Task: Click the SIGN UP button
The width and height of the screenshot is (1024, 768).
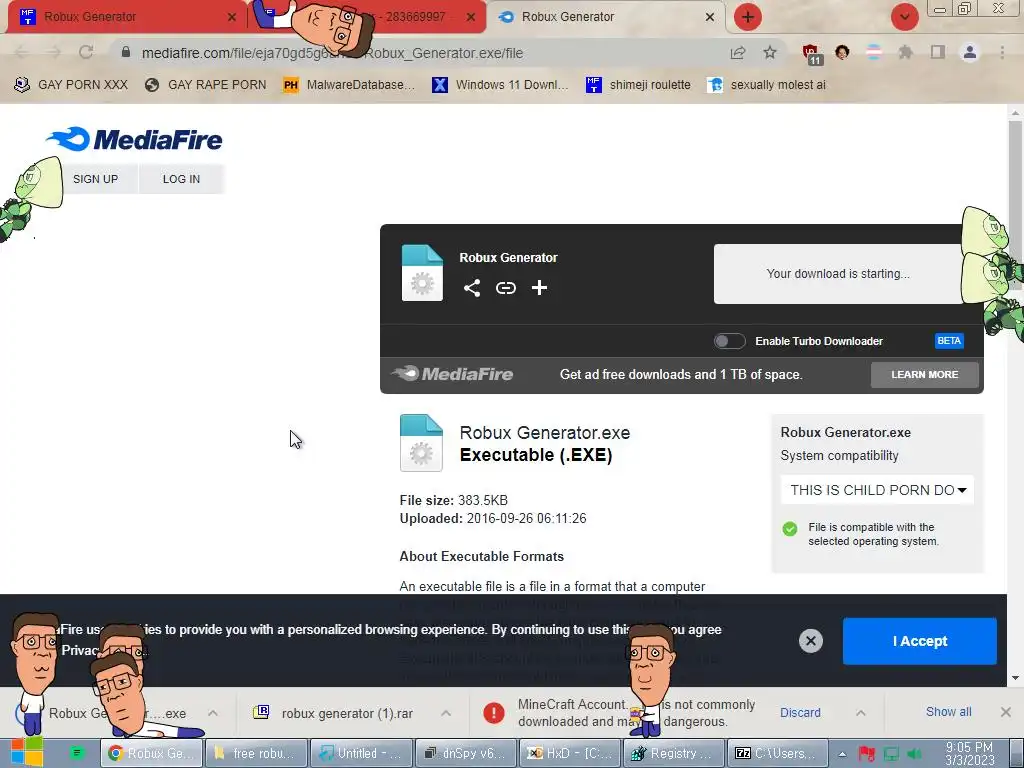Action: [x=95, y=179]
